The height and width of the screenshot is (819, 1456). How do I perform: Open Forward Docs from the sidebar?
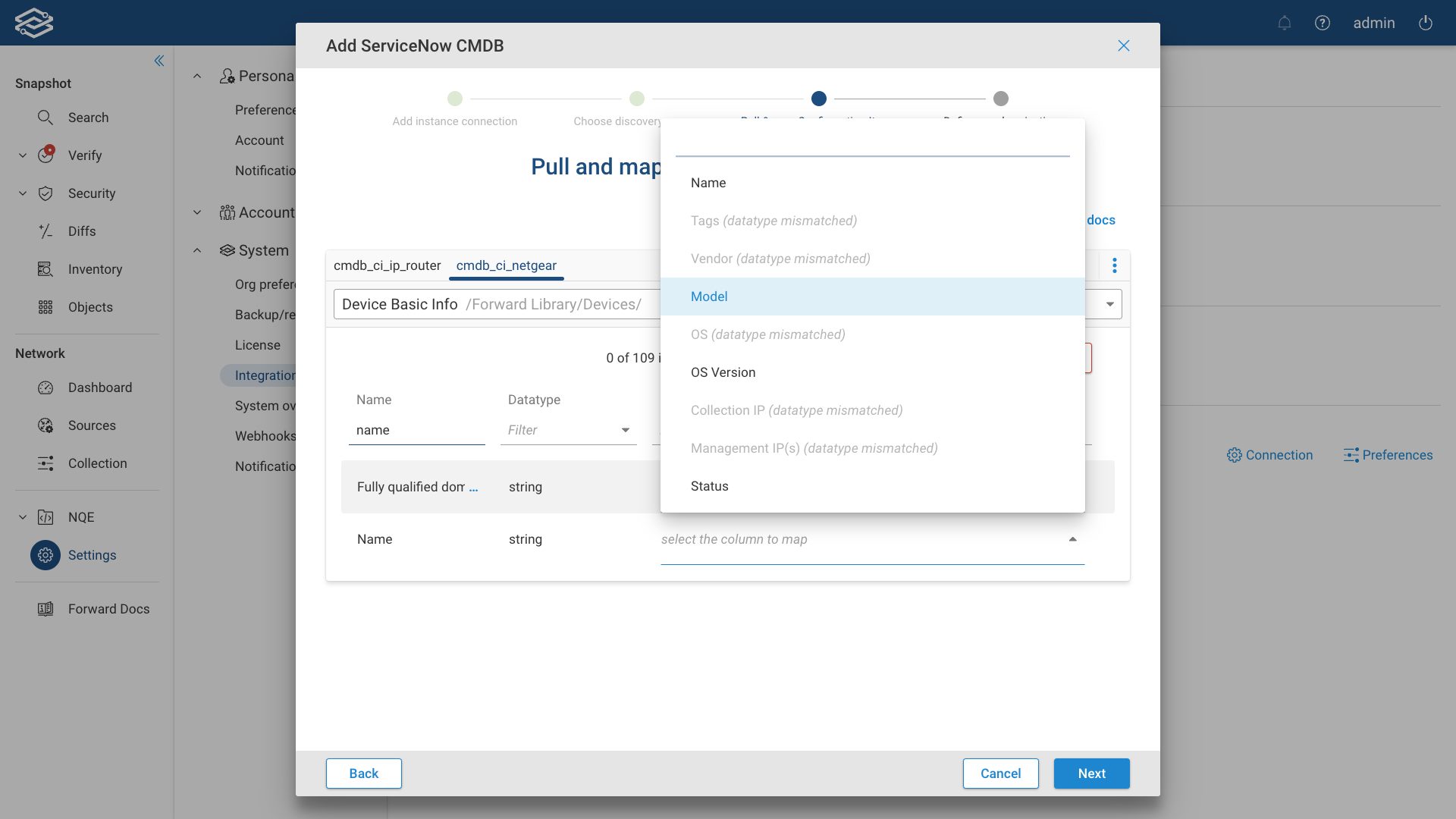coord(108,608)
